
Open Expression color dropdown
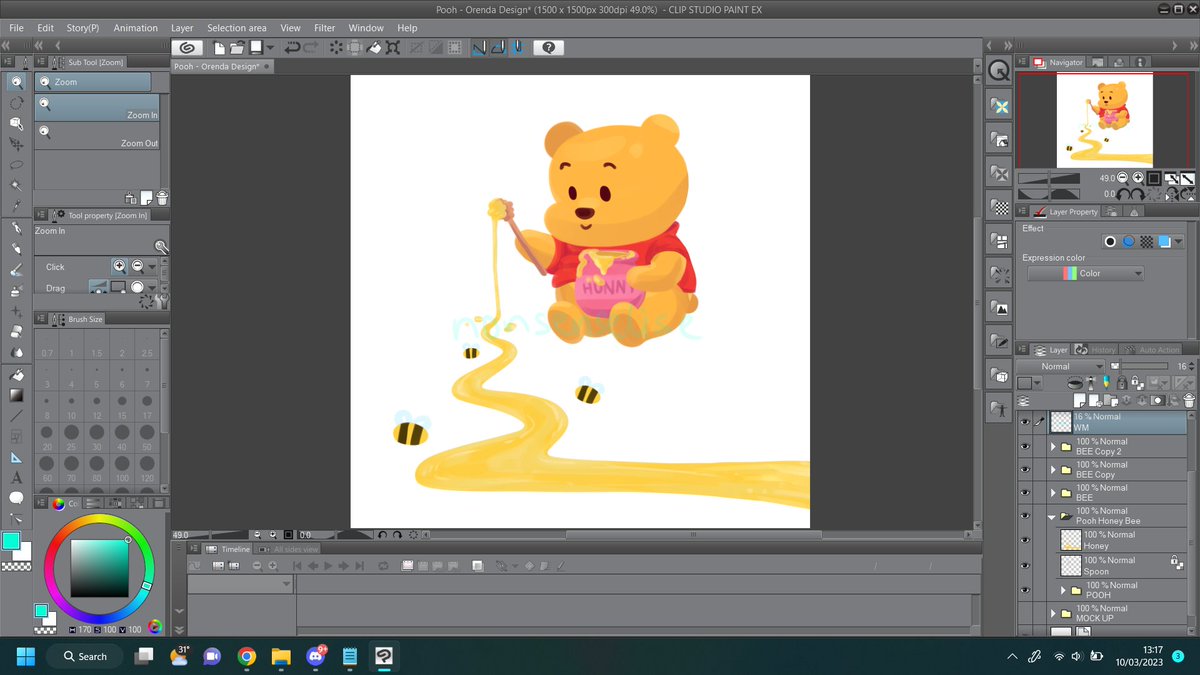[x=1085, y=273]
